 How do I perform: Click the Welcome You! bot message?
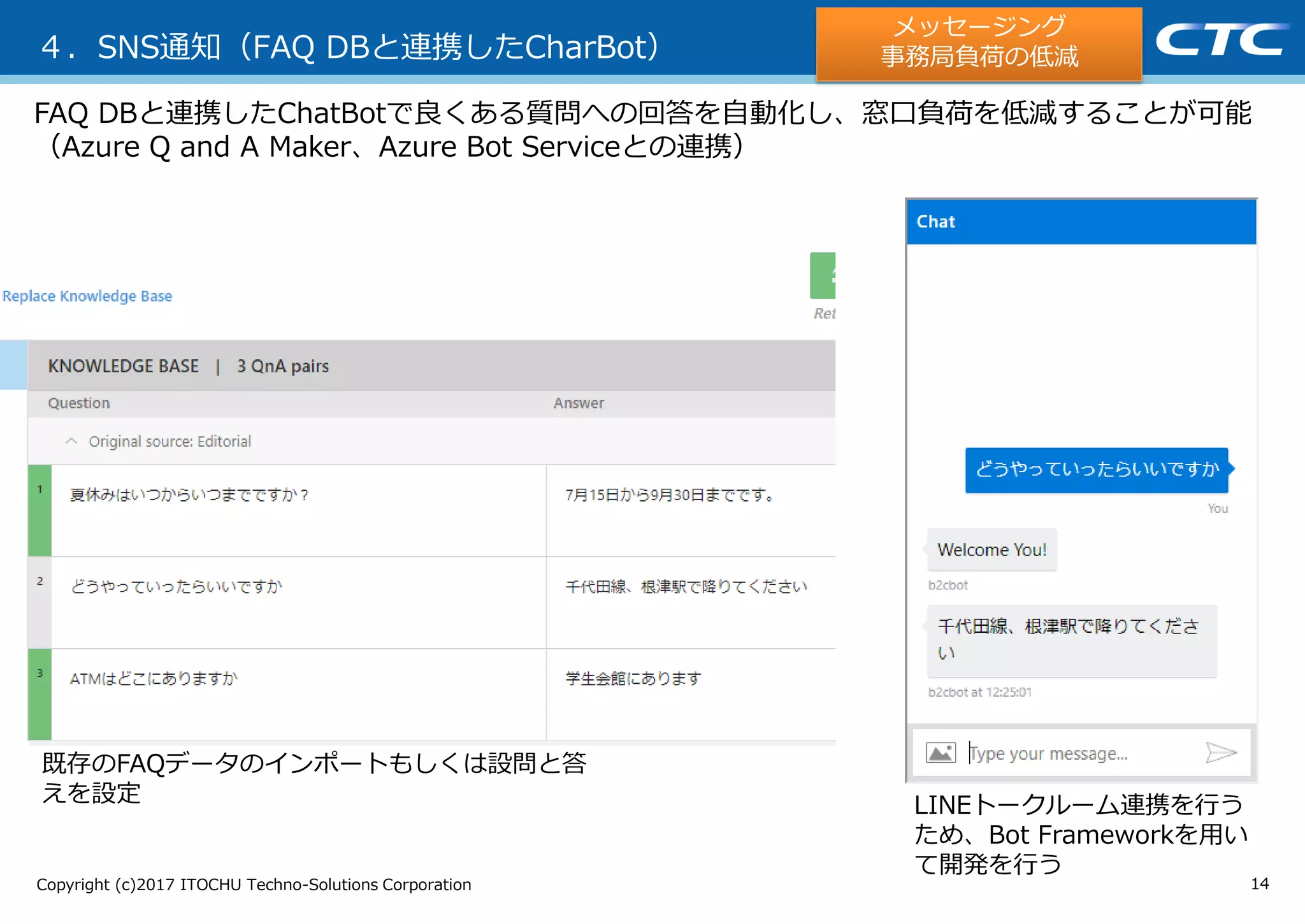tap(992, 549)
